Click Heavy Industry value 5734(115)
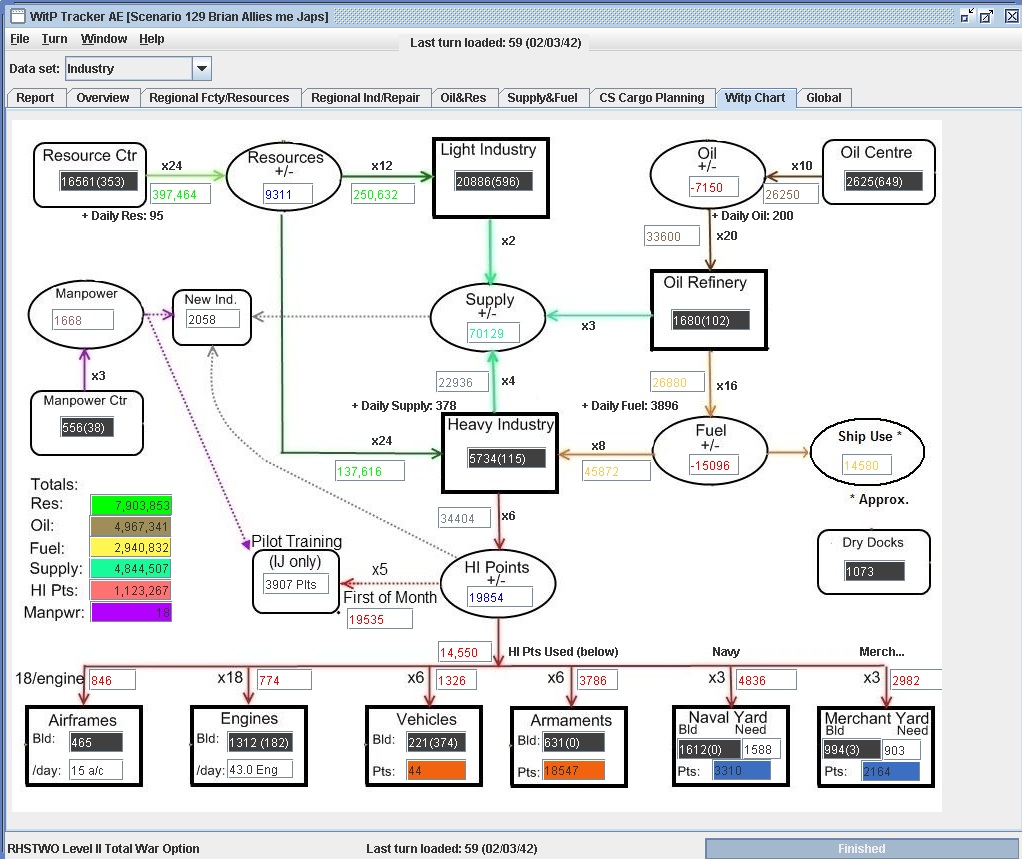Screen dimensions: 1022x859 click(506, 458)
